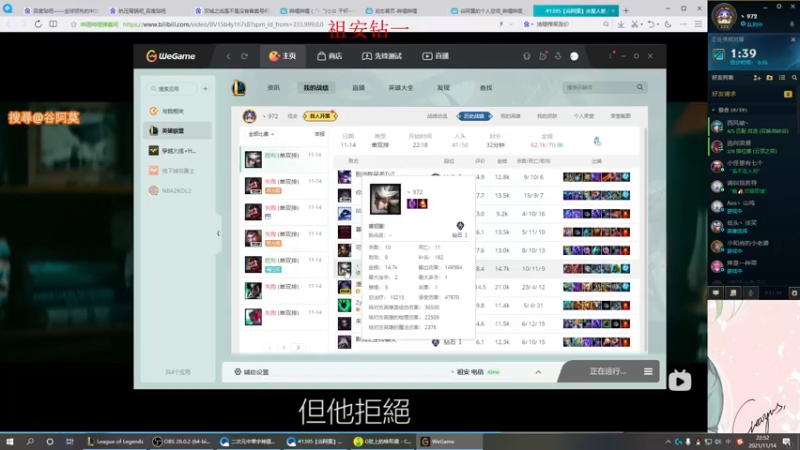Open the hamburger menu beside 正在运行
The image size is (800, 450).
[x=648, y=371]
